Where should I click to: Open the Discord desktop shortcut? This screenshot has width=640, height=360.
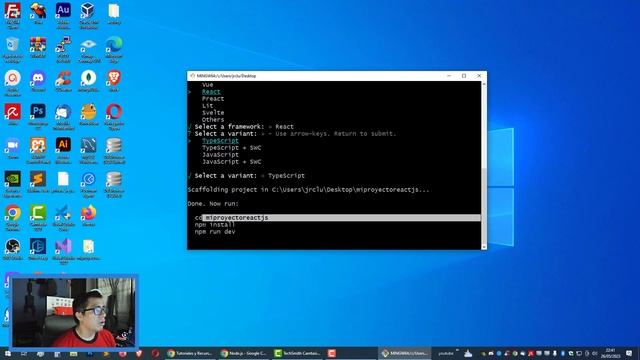point(38,78)
